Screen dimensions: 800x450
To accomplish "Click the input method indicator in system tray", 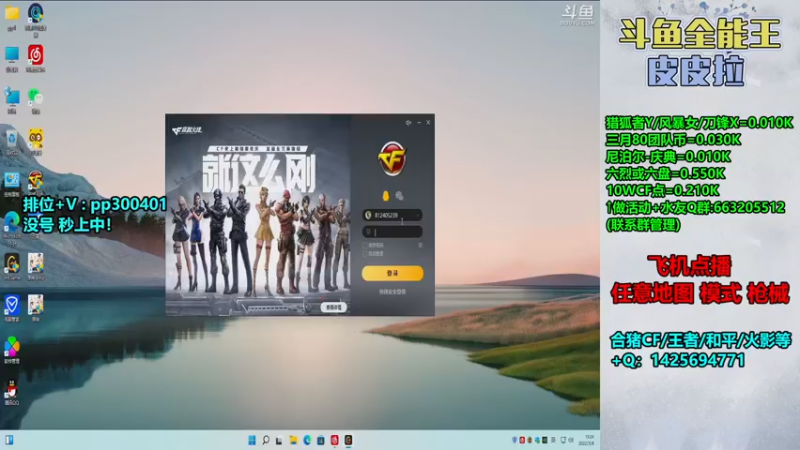I will (x=553, y=440).
